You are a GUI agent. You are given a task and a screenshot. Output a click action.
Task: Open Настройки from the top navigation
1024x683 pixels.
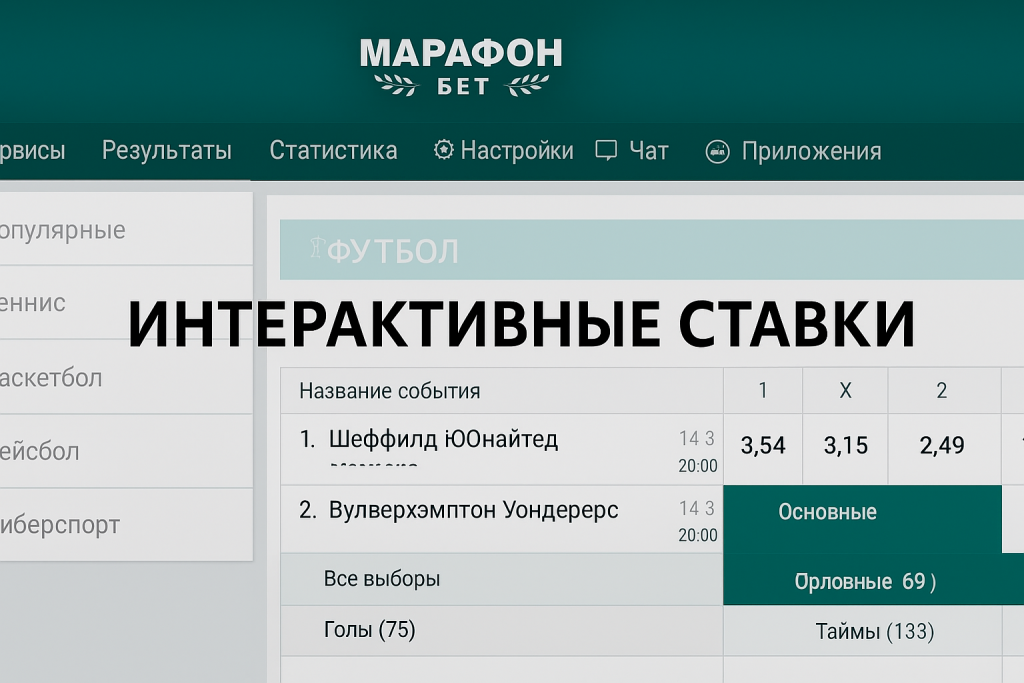pos(516,151)
